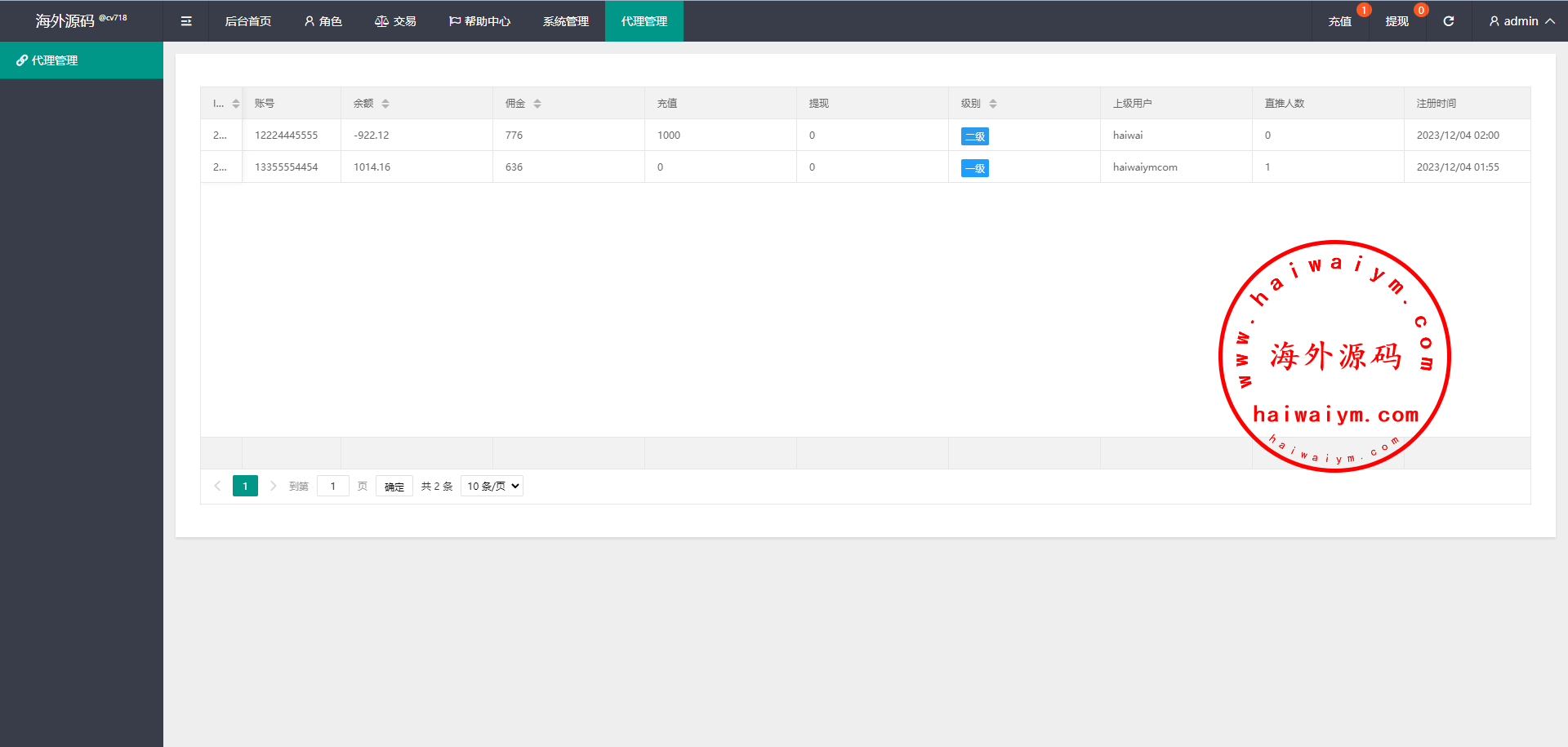The image size is (1568, 747).
Task: Sort the ID column using its arrows
Action: pyautogui.click(x=236, y=104)
